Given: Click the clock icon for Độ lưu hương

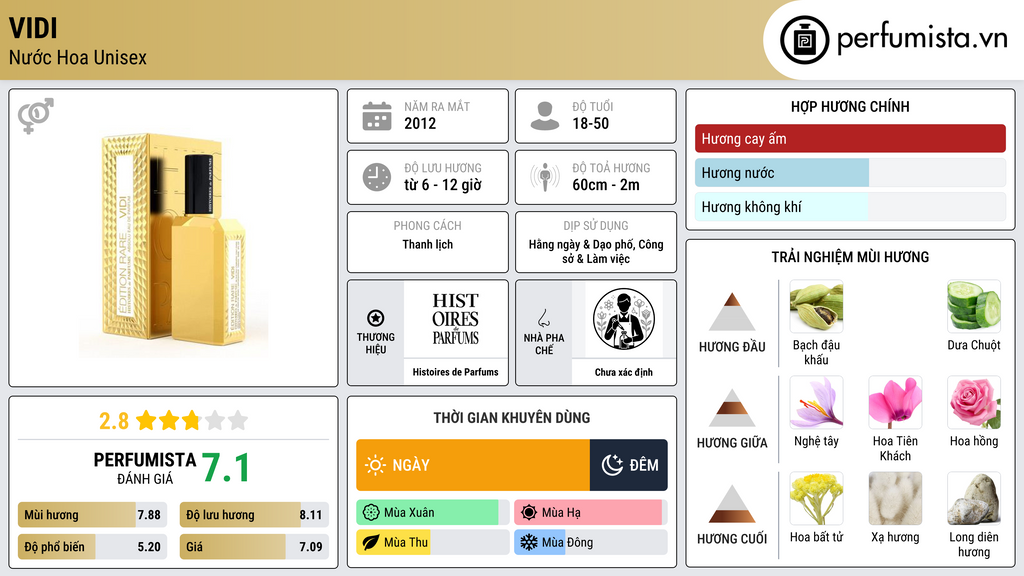Looking at the screenshot, I should pos(377,177).
